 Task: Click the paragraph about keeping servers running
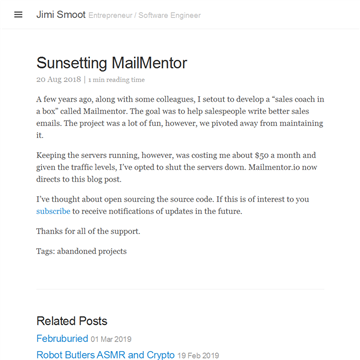176,167
